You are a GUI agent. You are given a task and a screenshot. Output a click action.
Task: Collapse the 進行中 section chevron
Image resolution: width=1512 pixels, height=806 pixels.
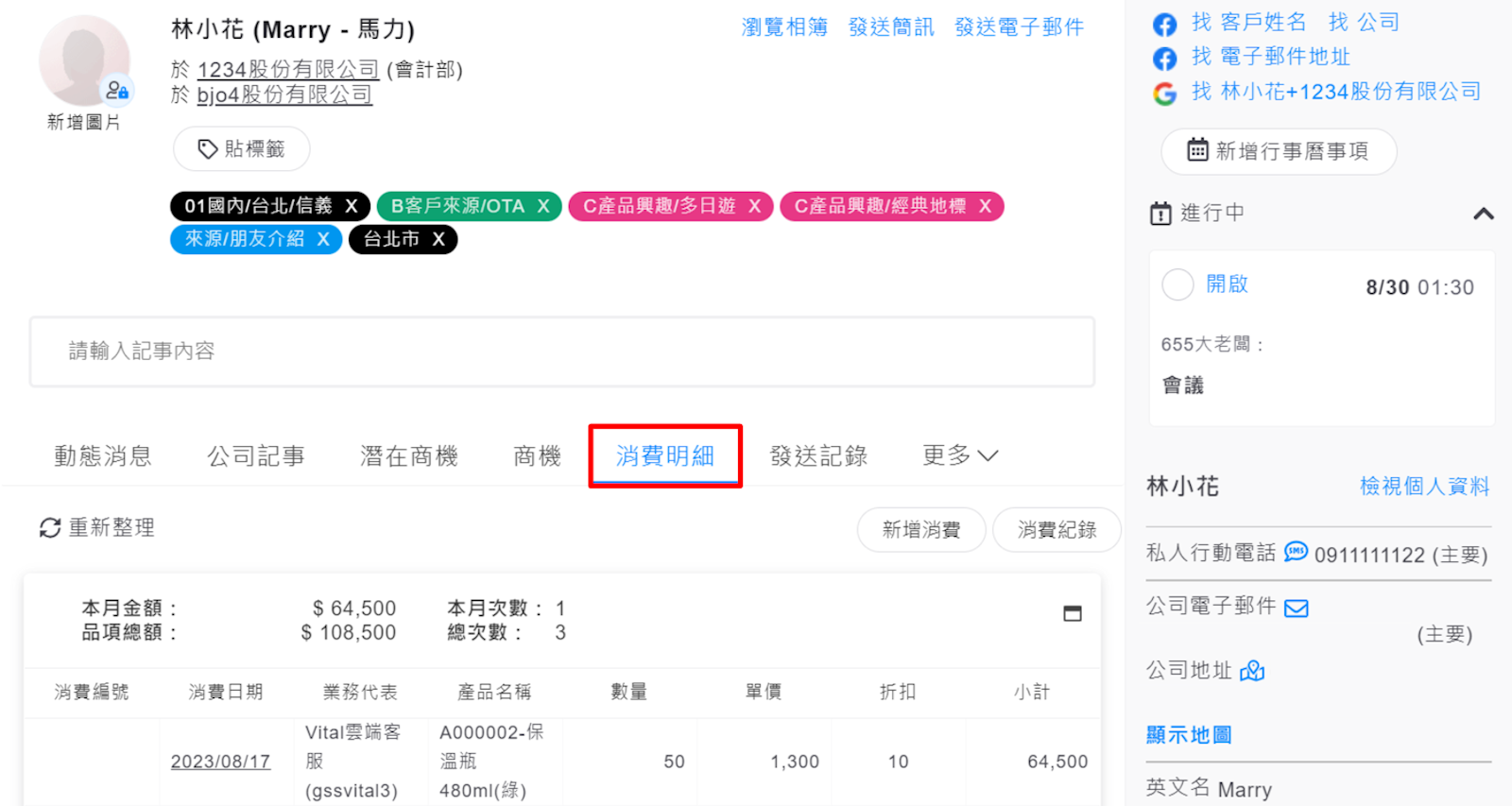(1483, 214)
